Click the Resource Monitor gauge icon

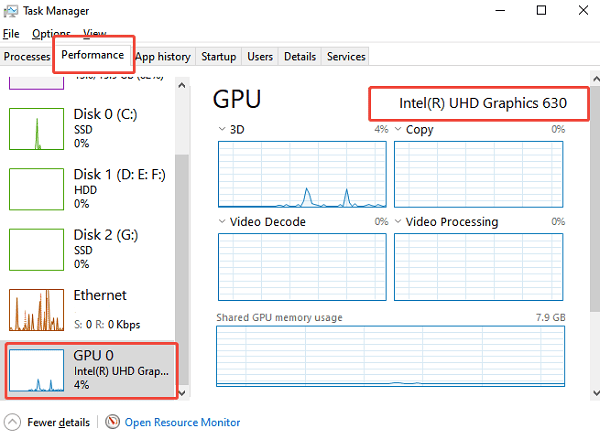point(112,422)
